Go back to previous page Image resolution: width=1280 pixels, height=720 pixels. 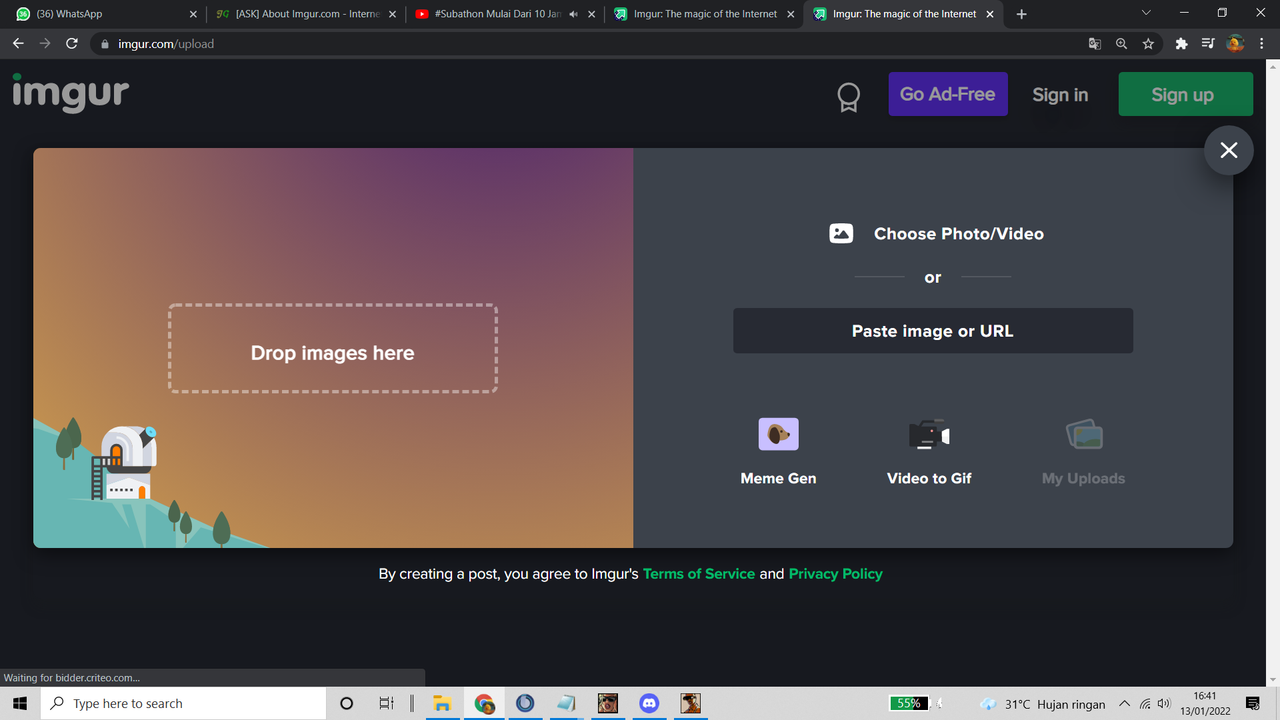[17, 44]
